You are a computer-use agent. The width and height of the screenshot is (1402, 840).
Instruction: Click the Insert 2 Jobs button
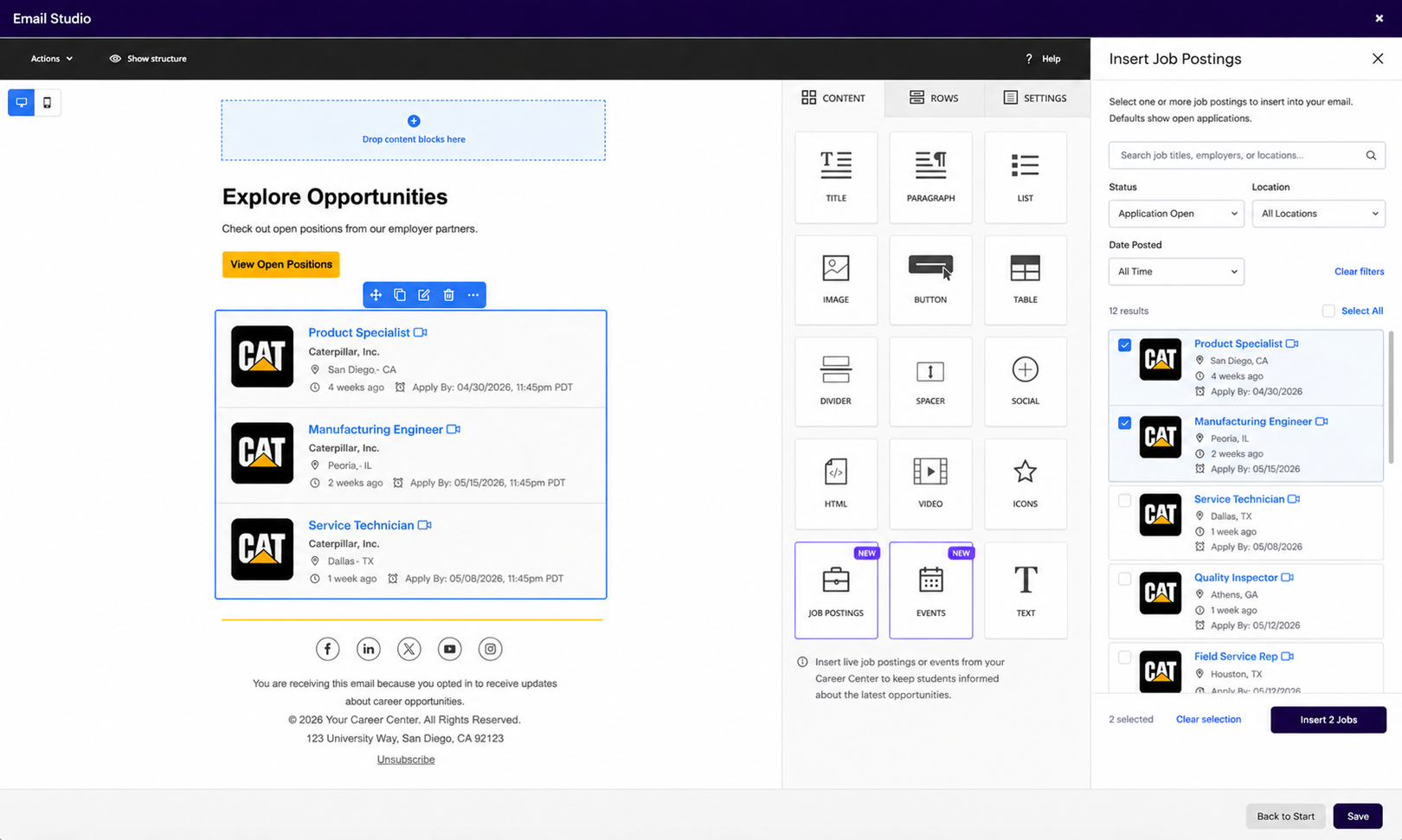coord(1328,720)
